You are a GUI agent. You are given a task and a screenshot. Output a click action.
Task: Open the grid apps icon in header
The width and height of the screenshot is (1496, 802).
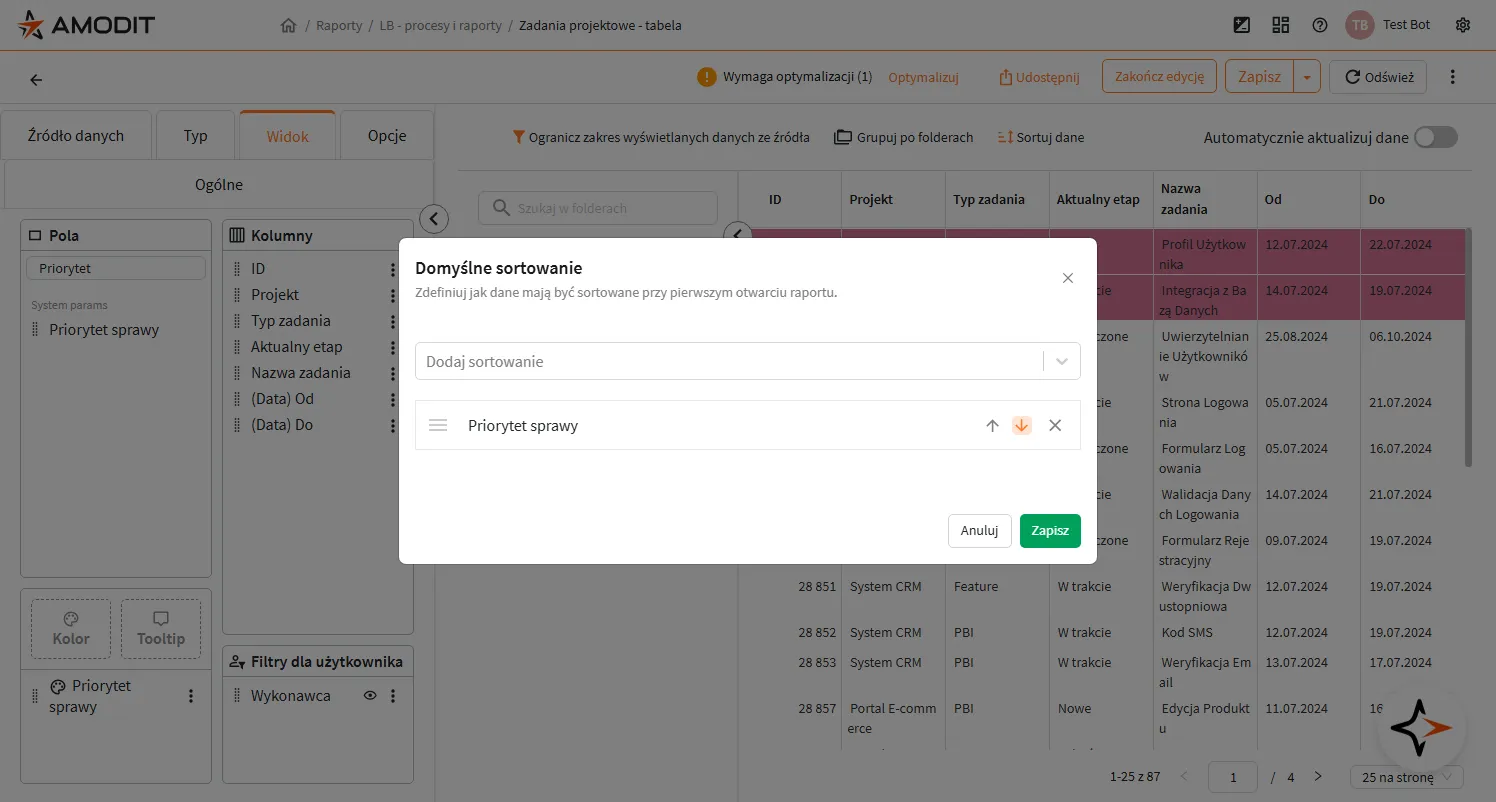pyautogui.click(x=1281, y=25)
